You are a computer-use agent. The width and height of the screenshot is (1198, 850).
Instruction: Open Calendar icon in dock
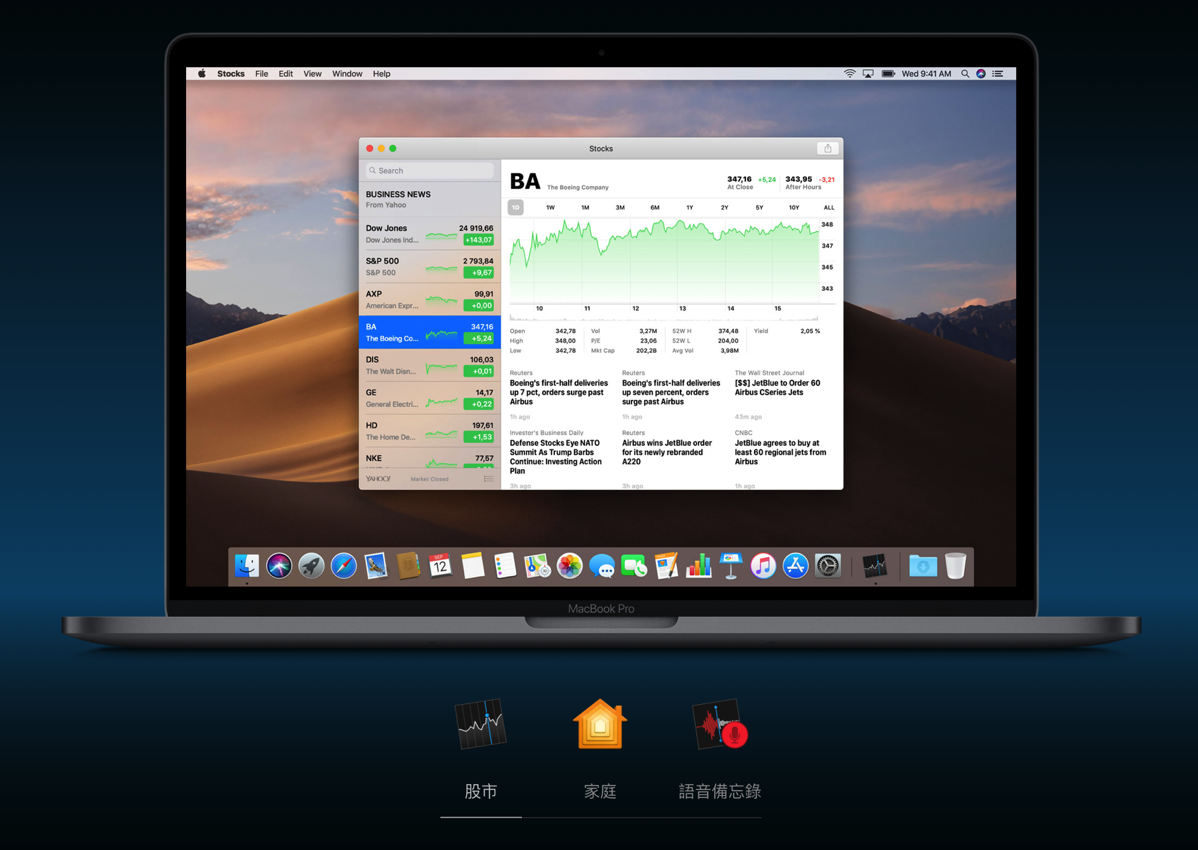pyautogui.click(x=440, y=566)
